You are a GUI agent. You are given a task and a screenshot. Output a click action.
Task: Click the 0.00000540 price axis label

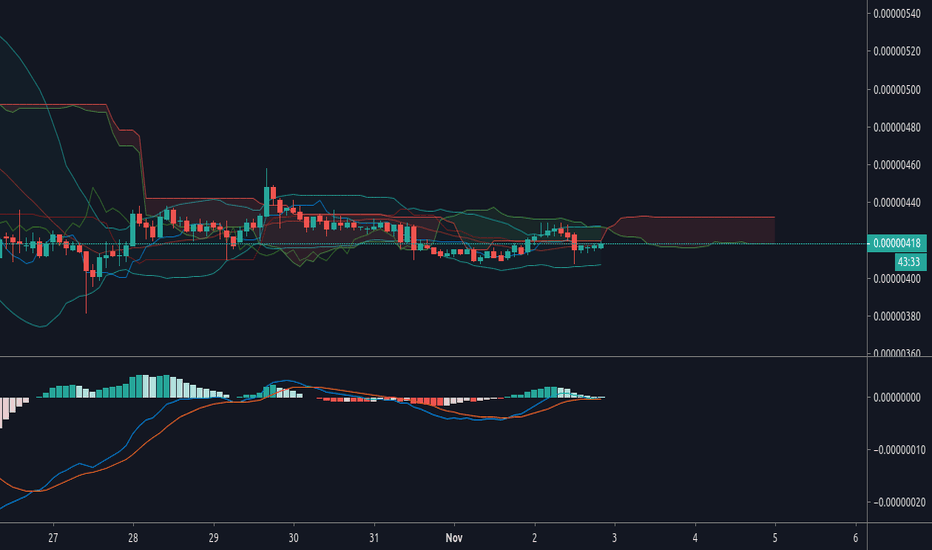click(897, 13)
